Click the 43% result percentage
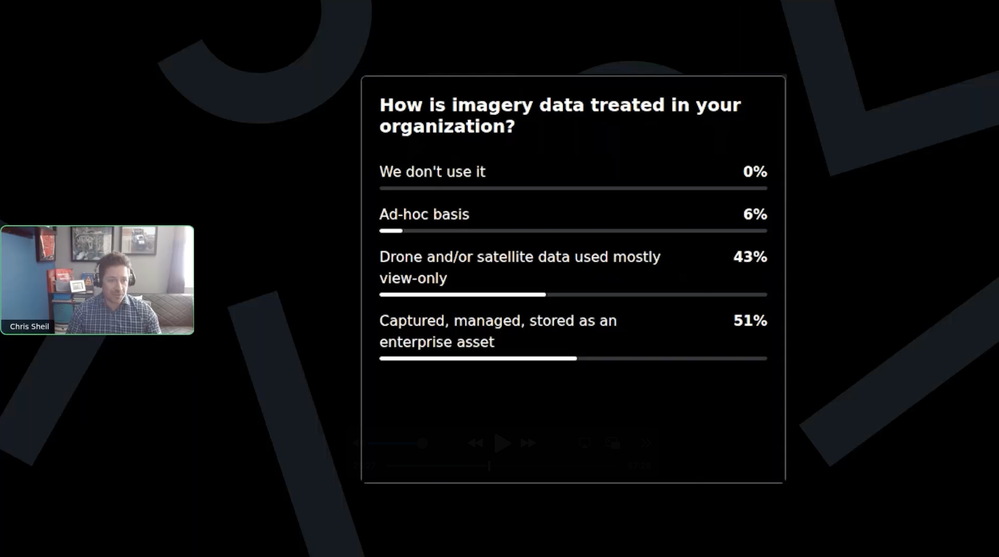 (x=749, y=257)
